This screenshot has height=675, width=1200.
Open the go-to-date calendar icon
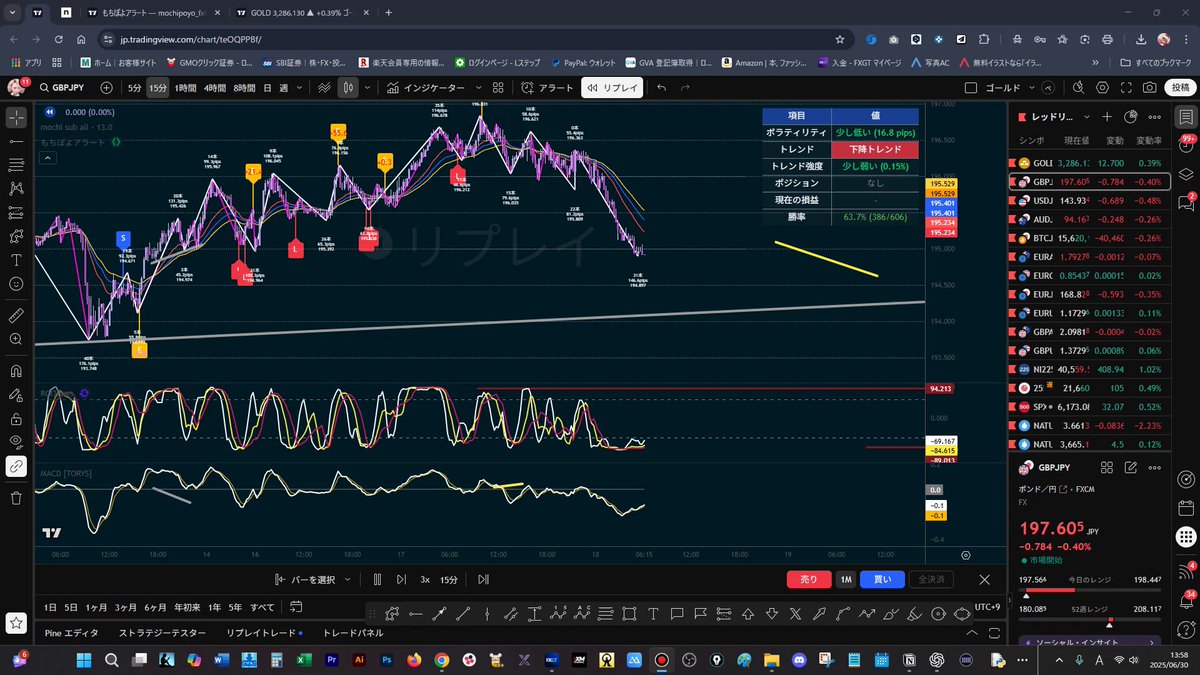(x=295, y=607)
